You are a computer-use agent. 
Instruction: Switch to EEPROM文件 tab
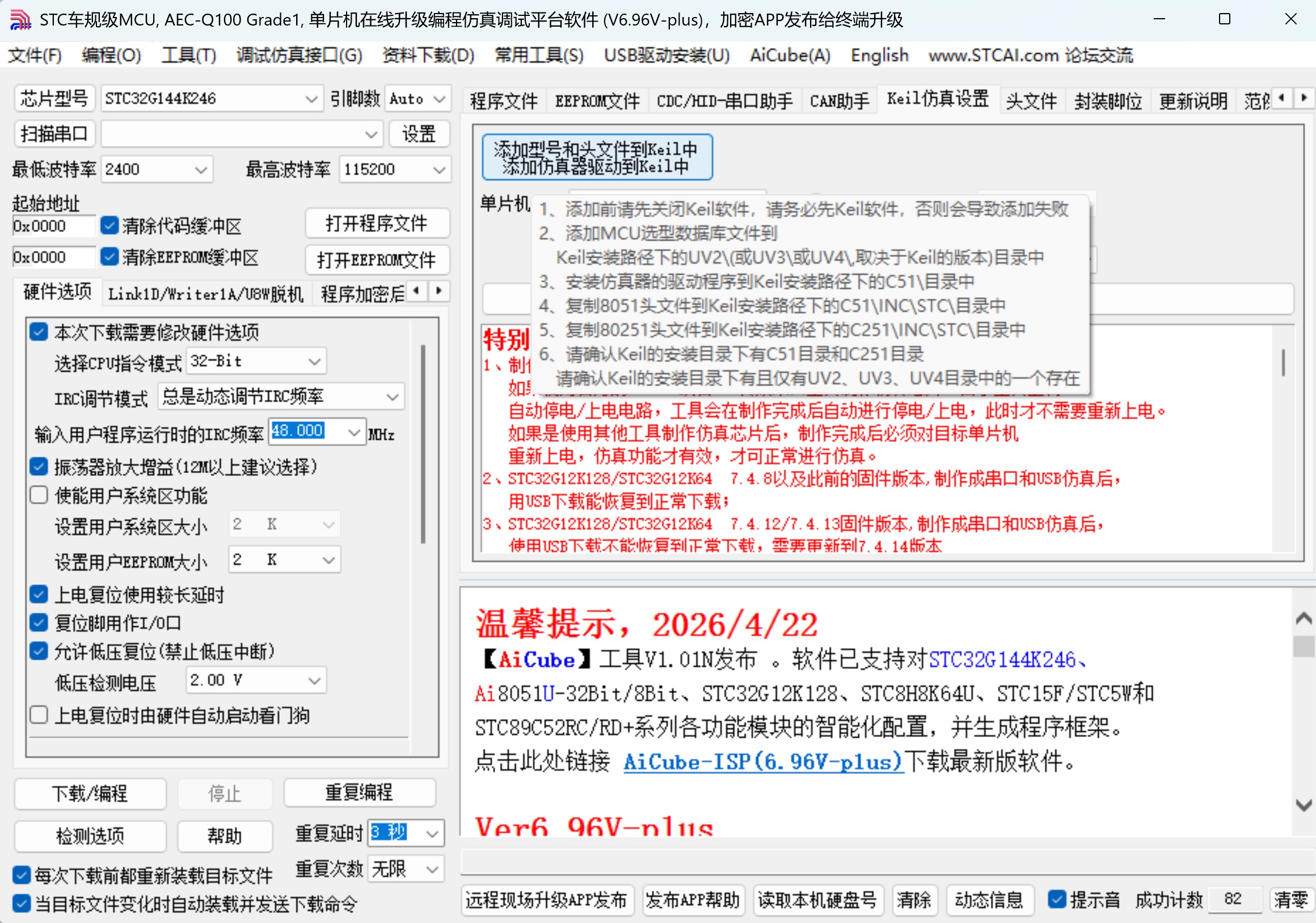(597, 101)
